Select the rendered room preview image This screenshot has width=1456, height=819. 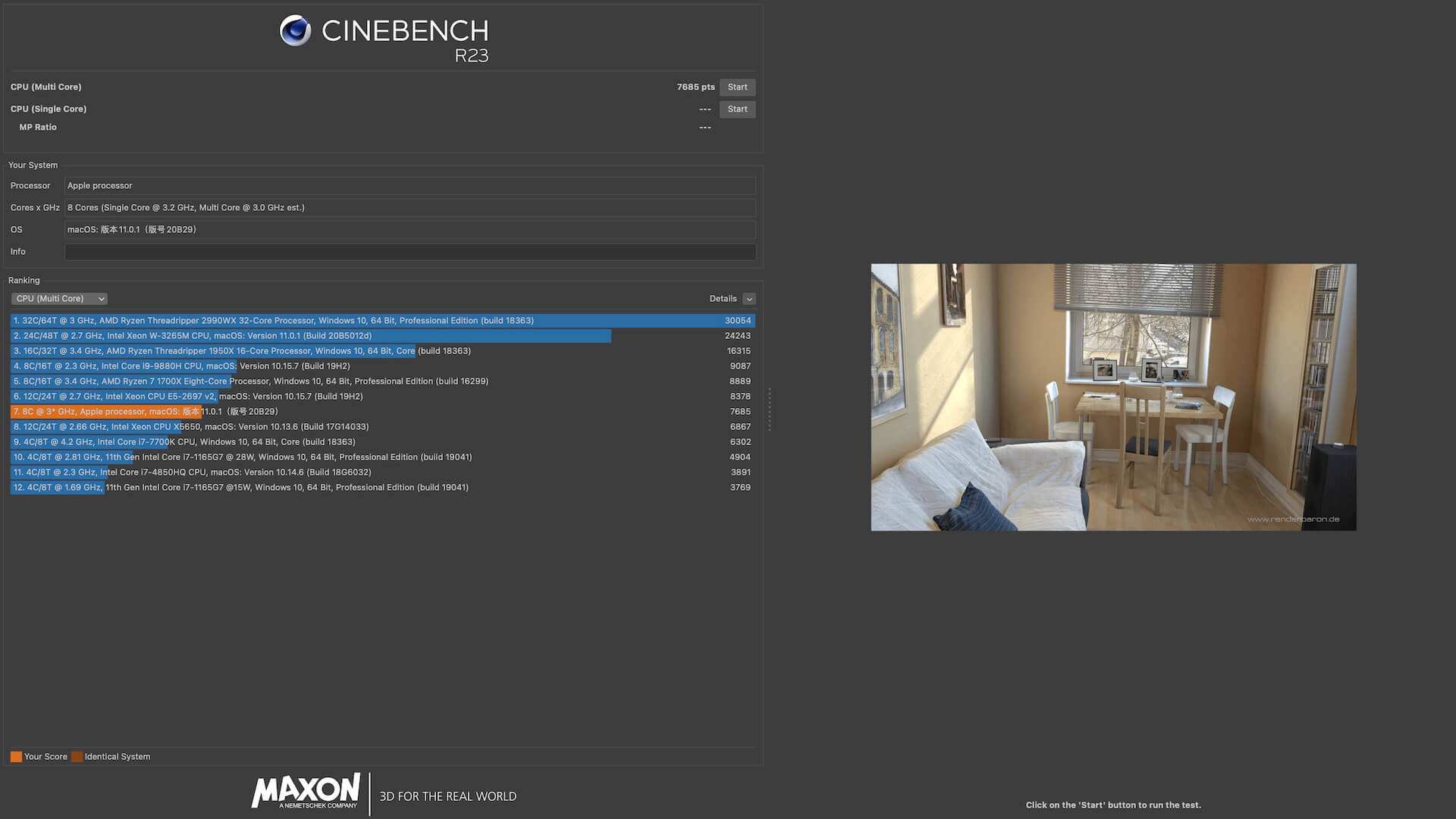coord(1113,397)
